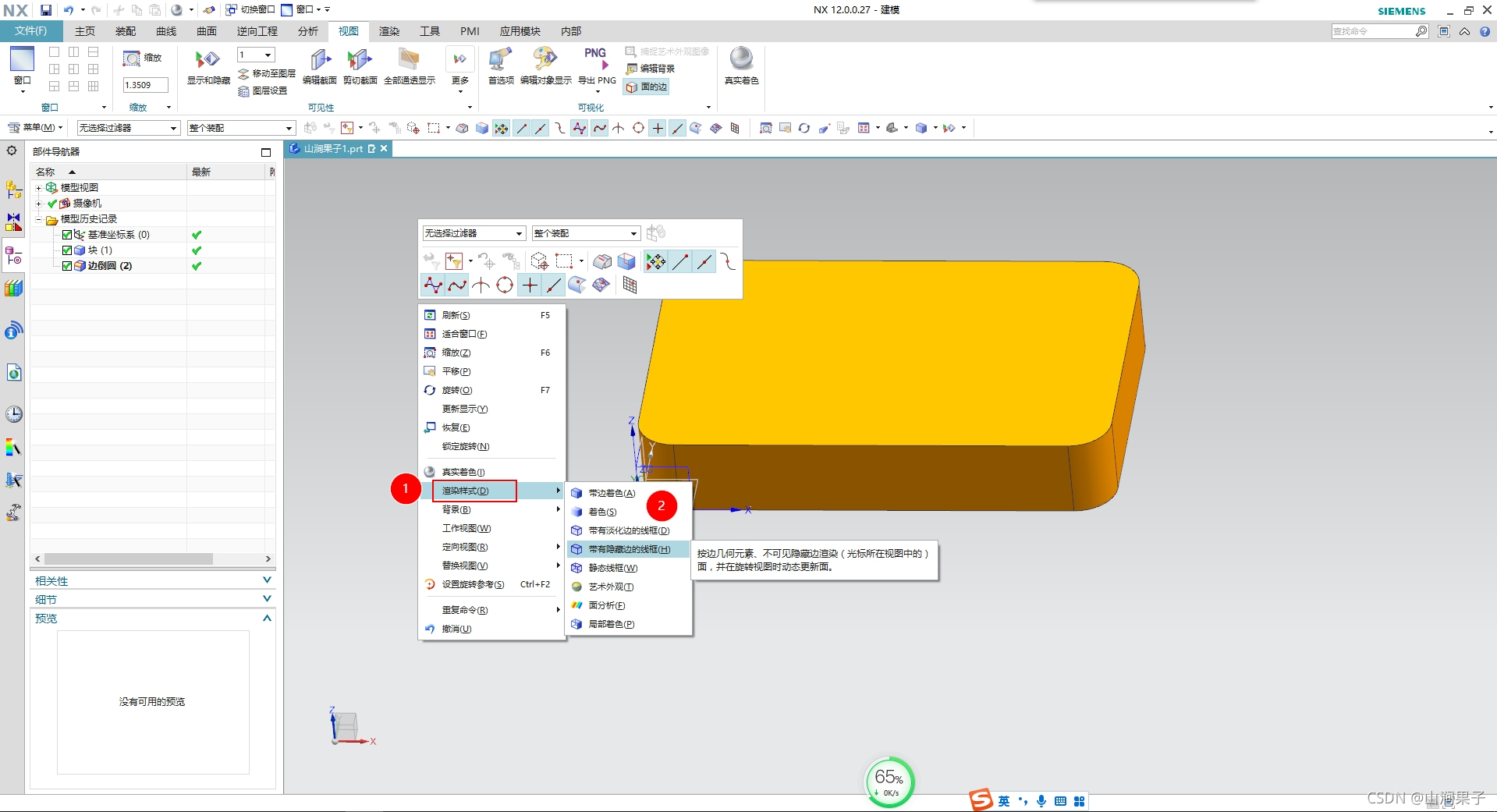Toggle checkbox for 块 (1) feature
The image size is (1497, 812).
pos(67,250)
